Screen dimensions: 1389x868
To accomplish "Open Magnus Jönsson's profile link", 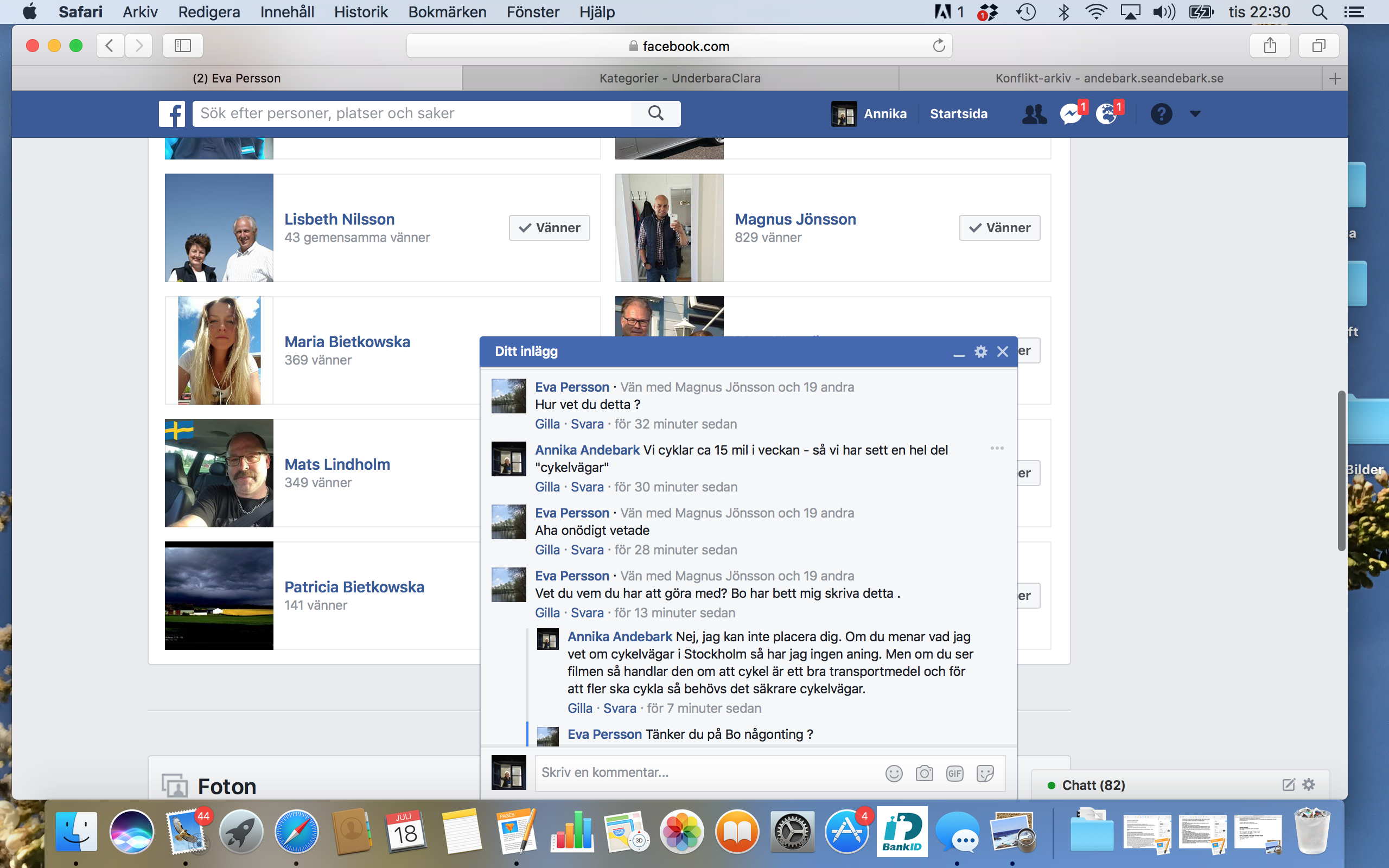I will (795, 219).
